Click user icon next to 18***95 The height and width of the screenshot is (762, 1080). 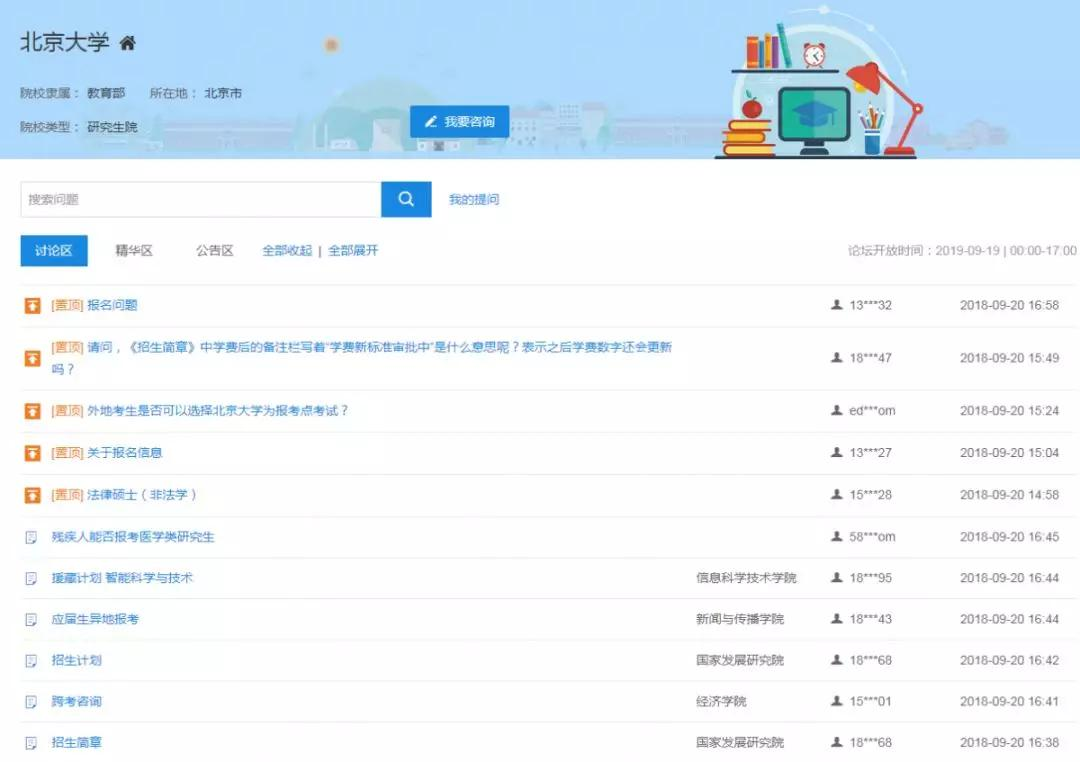tap(837, 577)
